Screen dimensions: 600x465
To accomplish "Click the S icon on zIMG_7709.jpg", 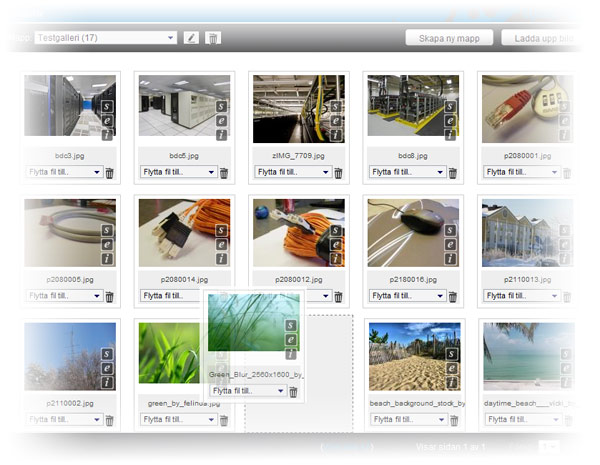I will point(336,106).
